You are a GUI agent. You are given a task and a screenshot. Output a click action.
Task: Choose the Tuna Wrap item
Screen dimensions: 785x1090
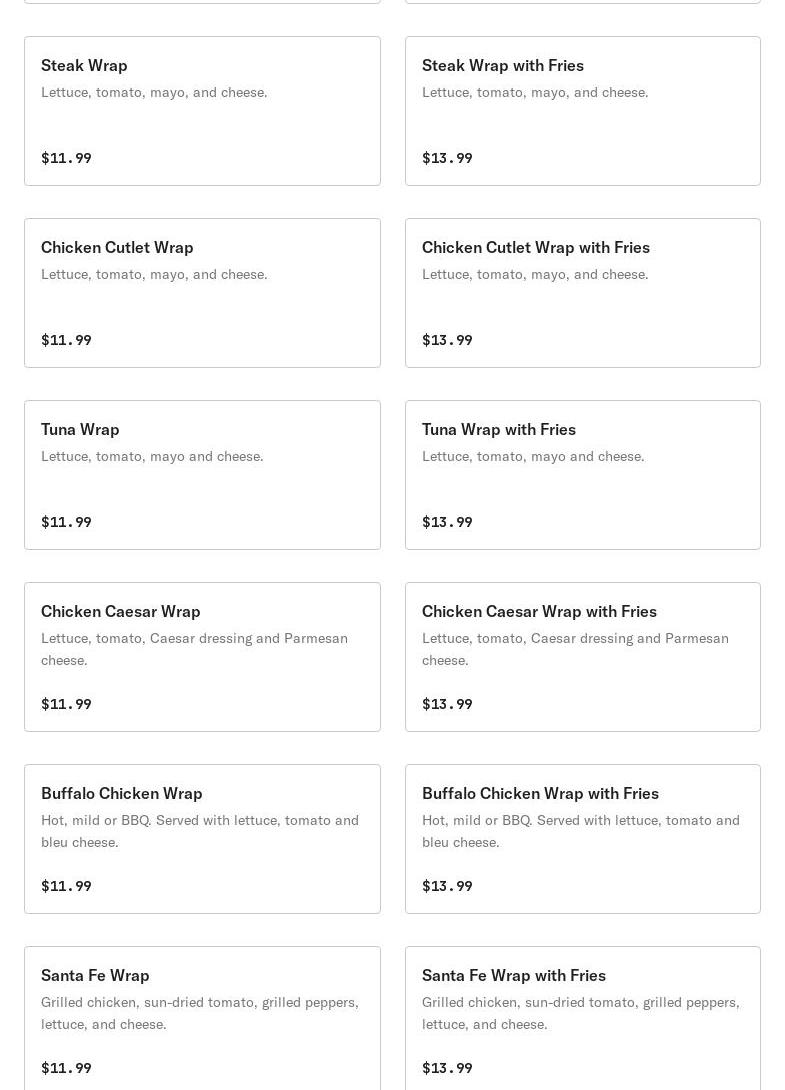point(202,475)
